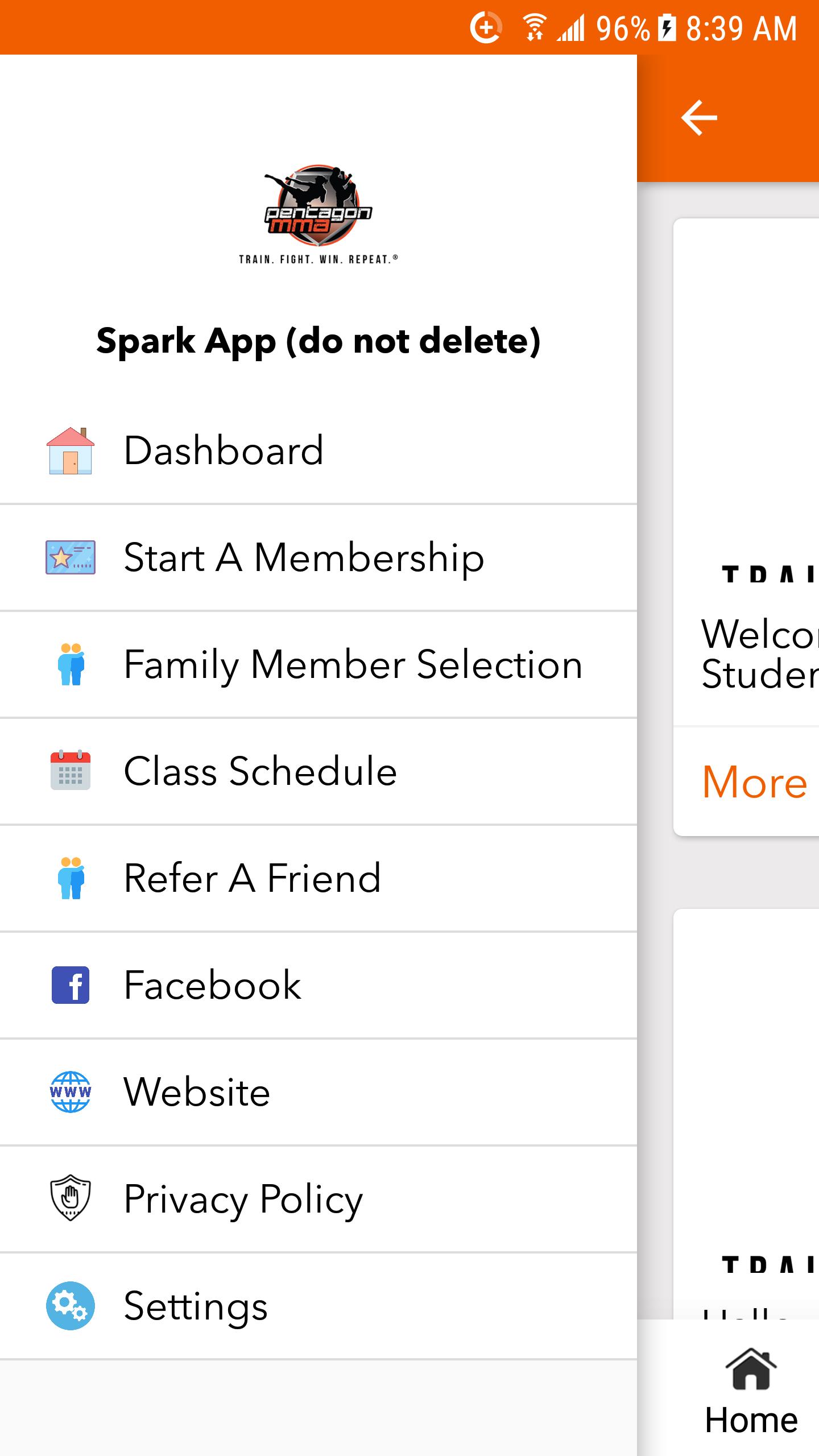This screenshot has width=819, height=1456.
Task: Tap the orange More link
Action: [755, 781]
